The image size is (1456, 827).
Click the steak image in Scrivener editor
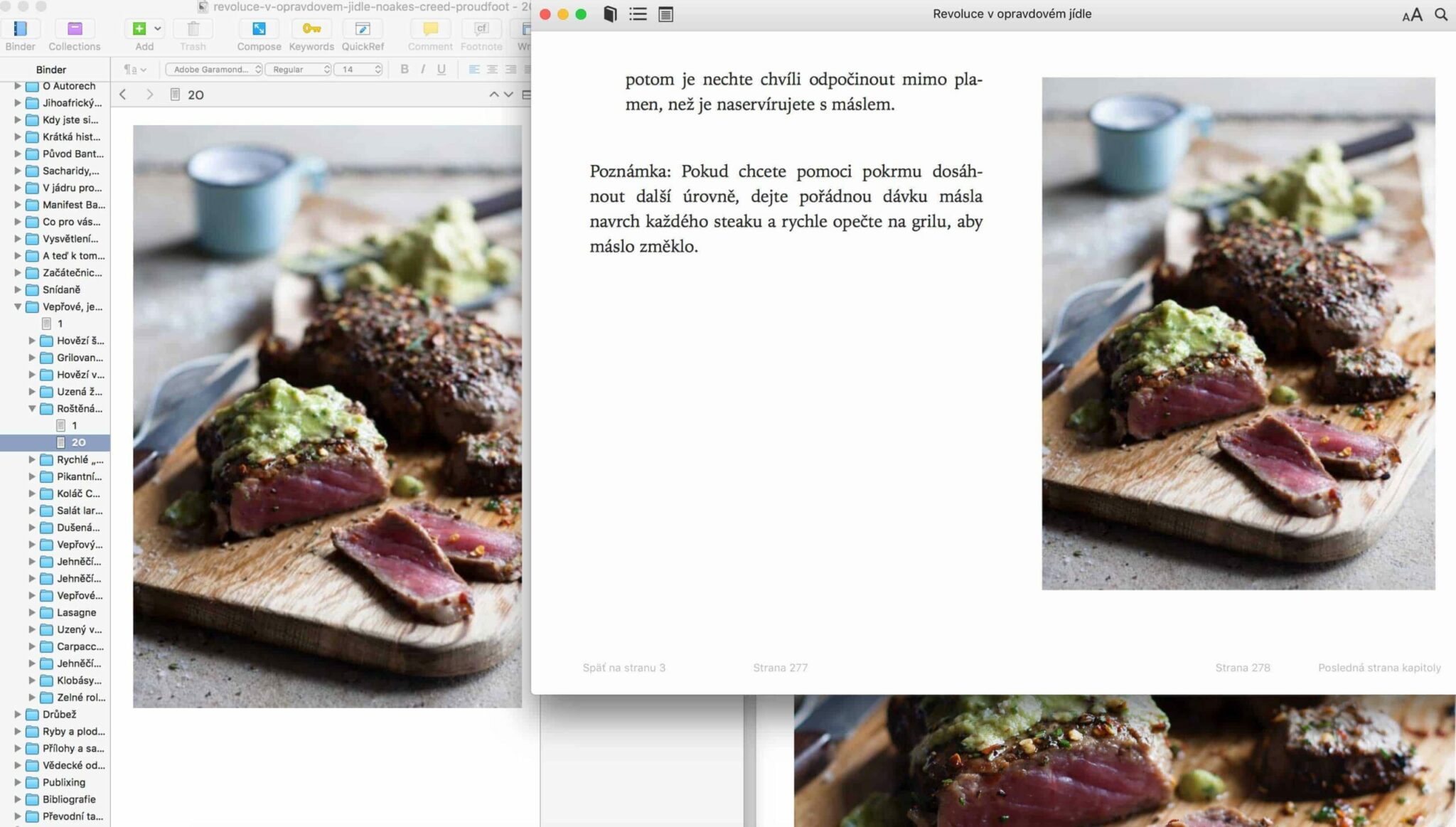coord(328,417)
